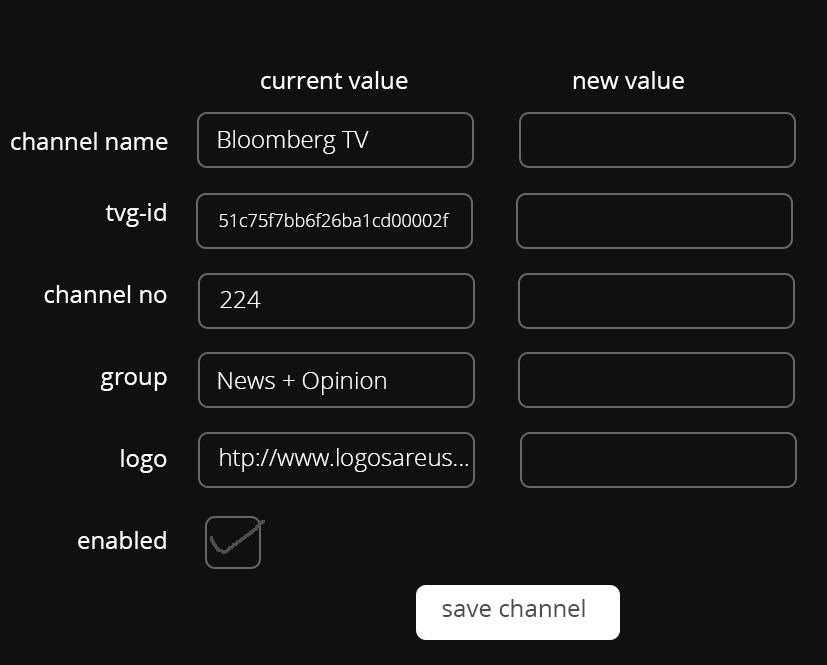
Task: Click the current value column header
Action: point(333,80)
